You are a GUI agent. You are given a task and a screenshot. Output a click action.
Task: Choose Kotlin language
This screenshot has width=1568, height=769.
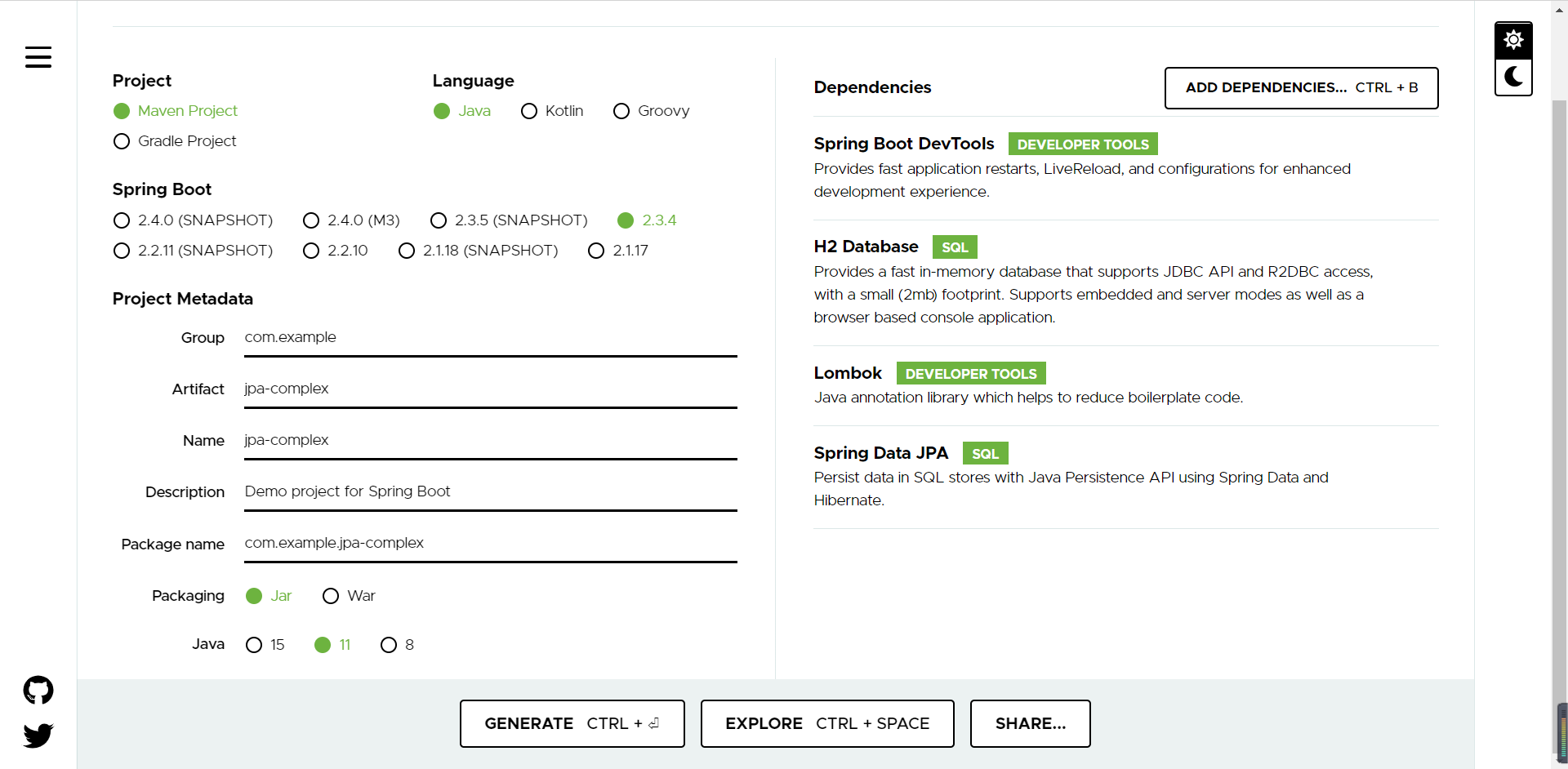pyautogui.click(x=552, y=111)
